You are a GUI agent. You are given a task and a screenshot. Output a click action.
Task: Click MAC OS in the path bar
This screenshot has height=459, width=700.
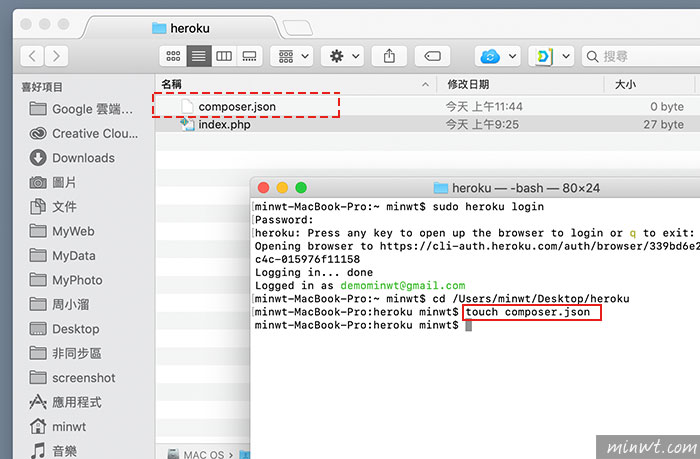203,454
